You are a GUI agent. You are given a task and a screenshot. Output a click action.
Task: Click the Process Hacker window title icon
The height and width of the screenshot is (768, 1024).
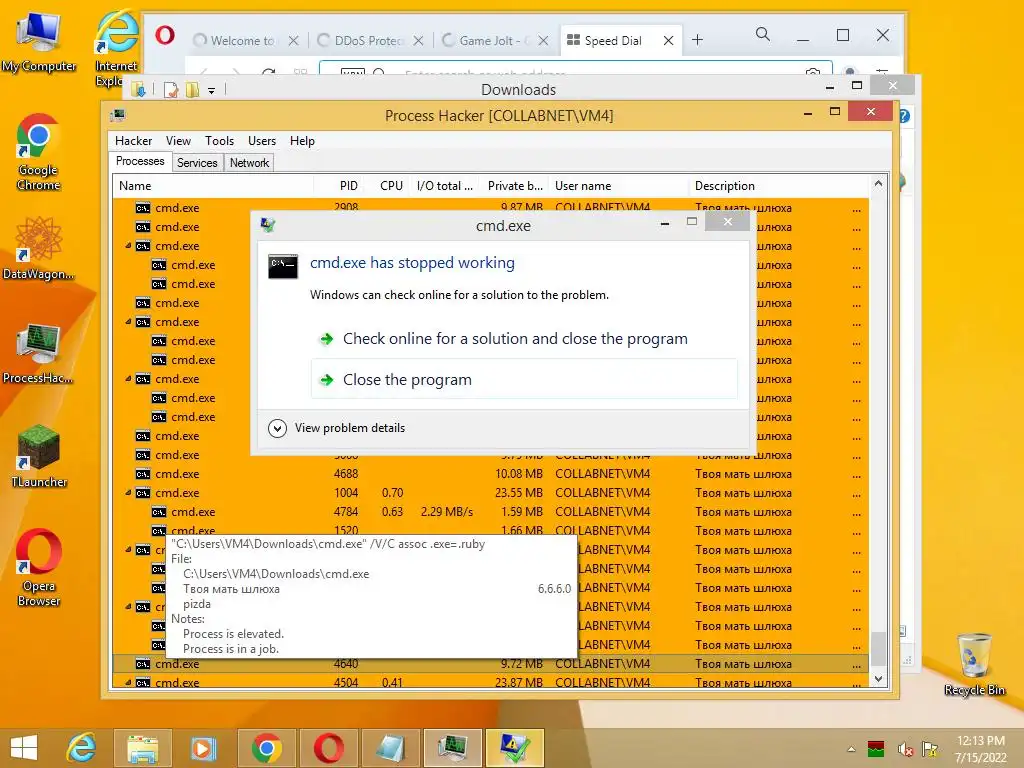click(x=118, y=116)
